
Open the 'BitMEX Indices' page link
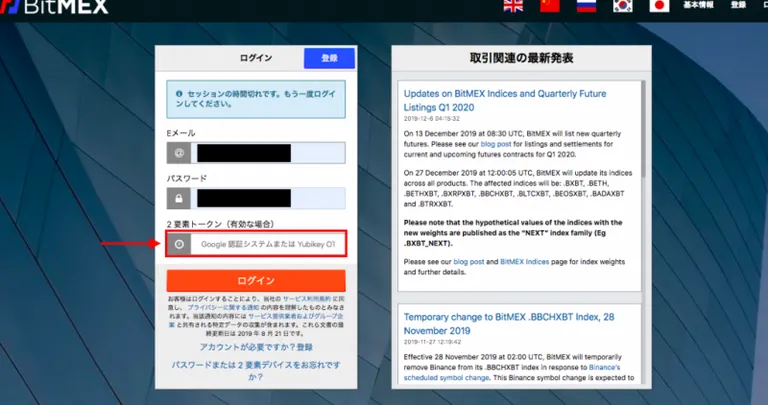525,262
